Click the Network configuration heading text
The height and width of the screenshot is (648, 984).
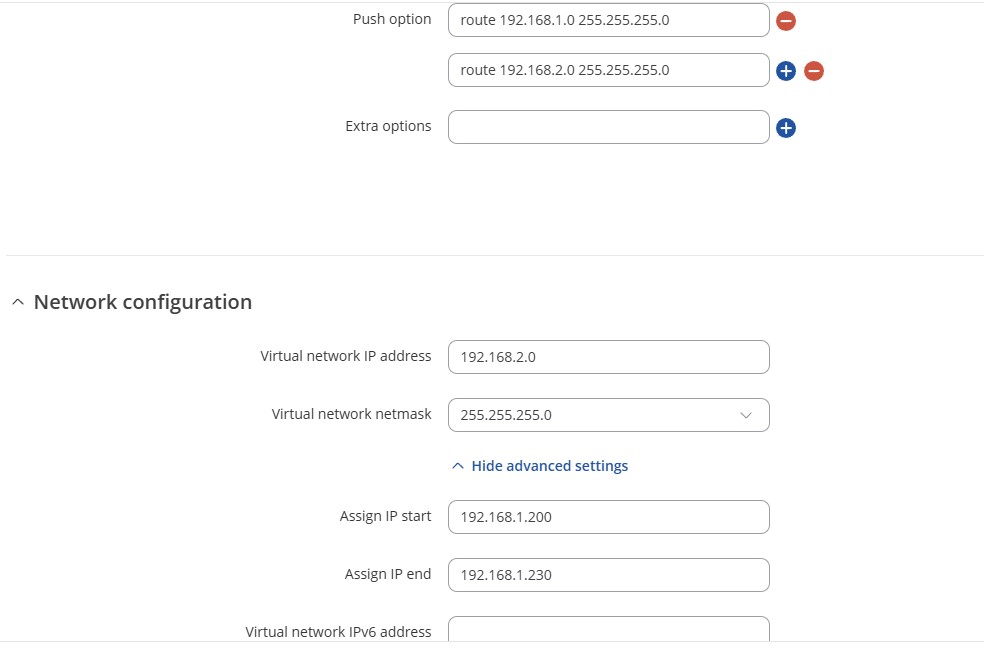click(143, 302)
